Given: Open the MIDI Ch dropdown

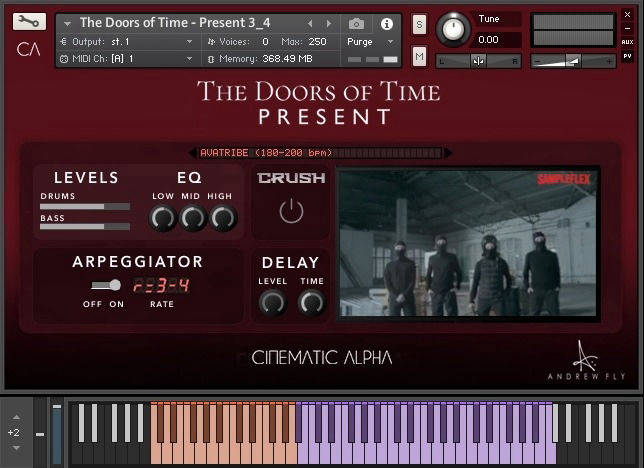Looking at the screenshot, I should (x=126, y=59).
